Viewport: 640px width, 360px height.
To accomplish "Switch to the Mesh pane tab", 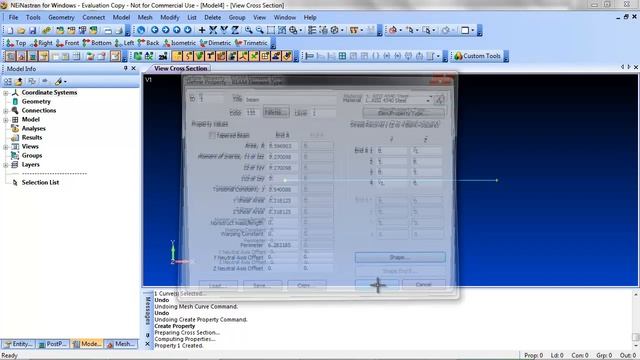I will pyautogui.click(x=121, y=344).
